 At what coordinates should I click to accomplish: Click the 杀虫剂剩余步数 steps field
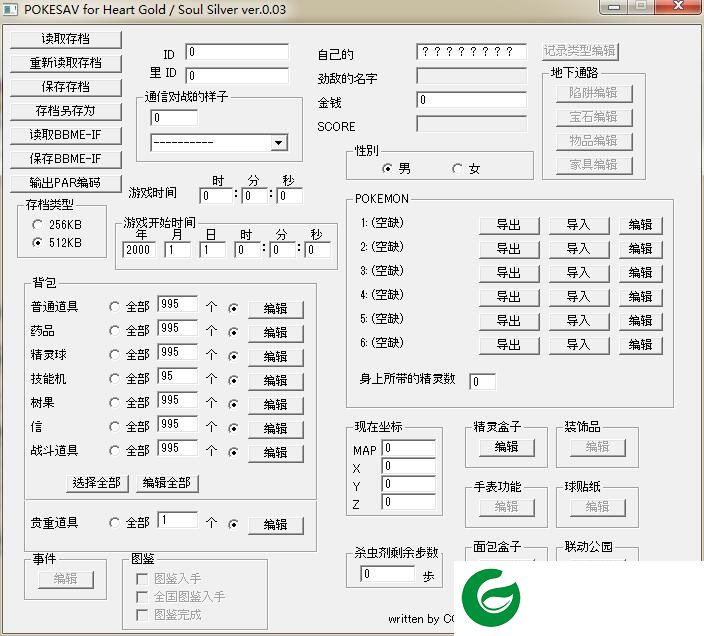387,574
